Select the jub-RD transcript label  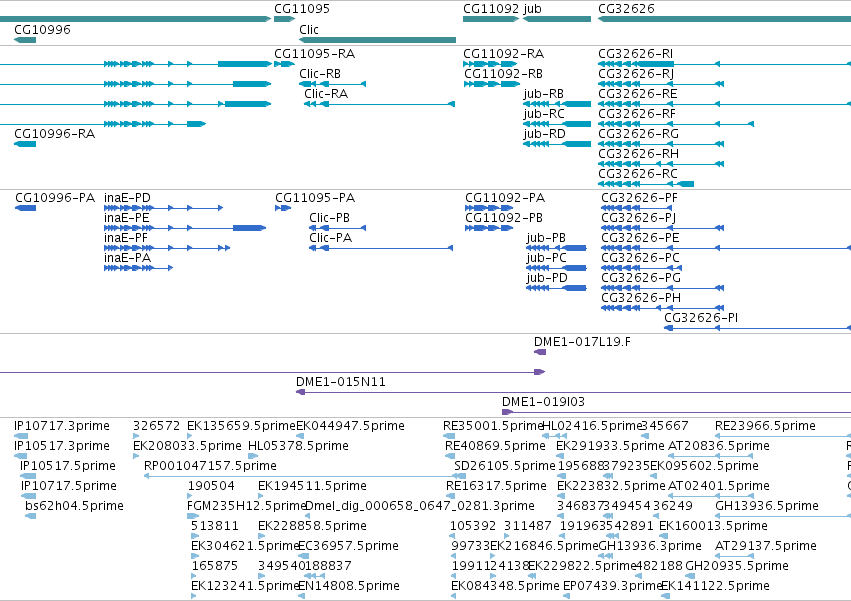[x=544, y=134]
